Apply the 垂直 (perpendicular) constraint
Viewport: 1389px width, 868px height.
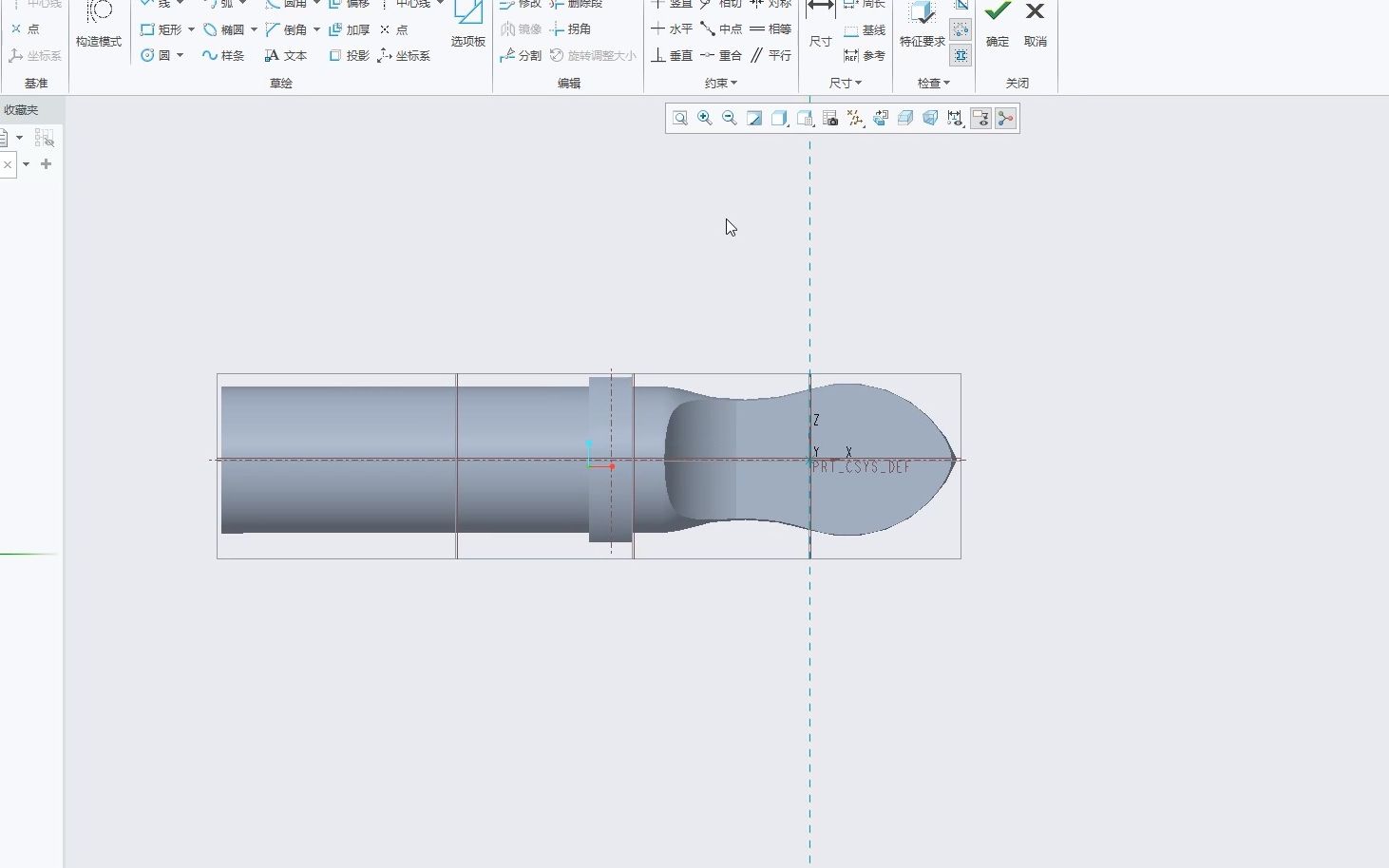coord(672,55)
